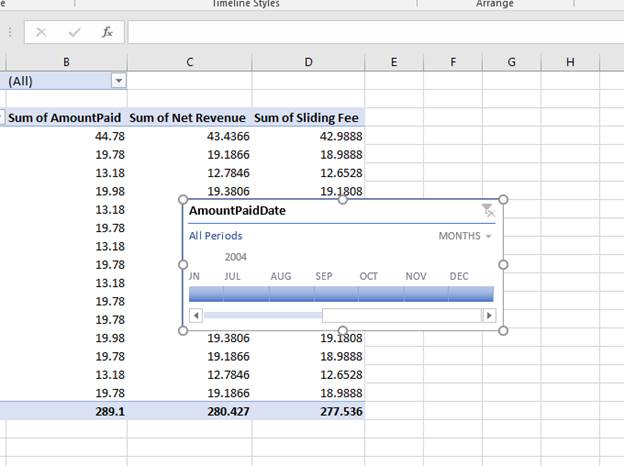Select column E header

394,62
